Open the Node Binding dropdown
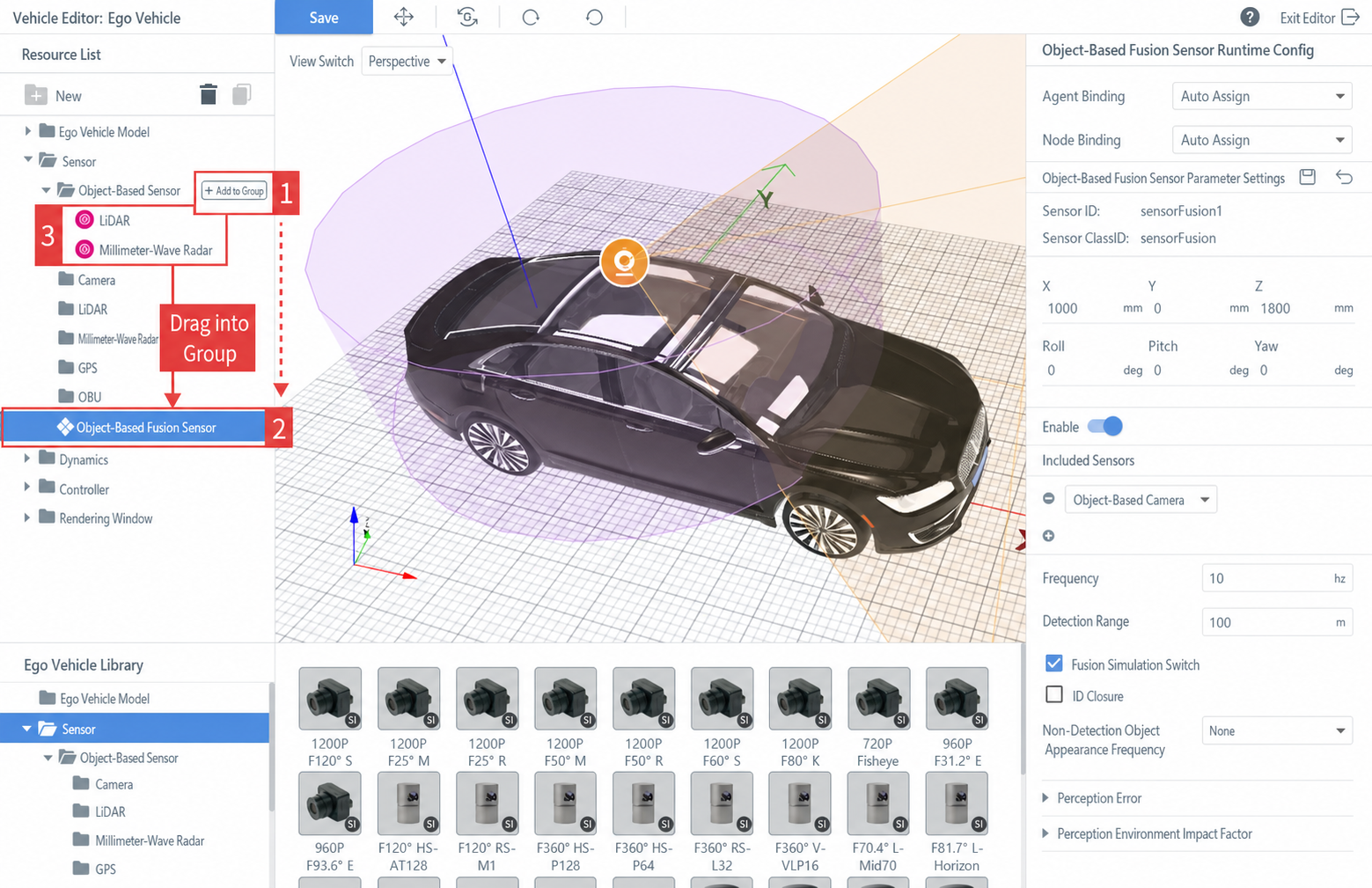This screenshot has height=888, width=1372. coord(1262,140)
